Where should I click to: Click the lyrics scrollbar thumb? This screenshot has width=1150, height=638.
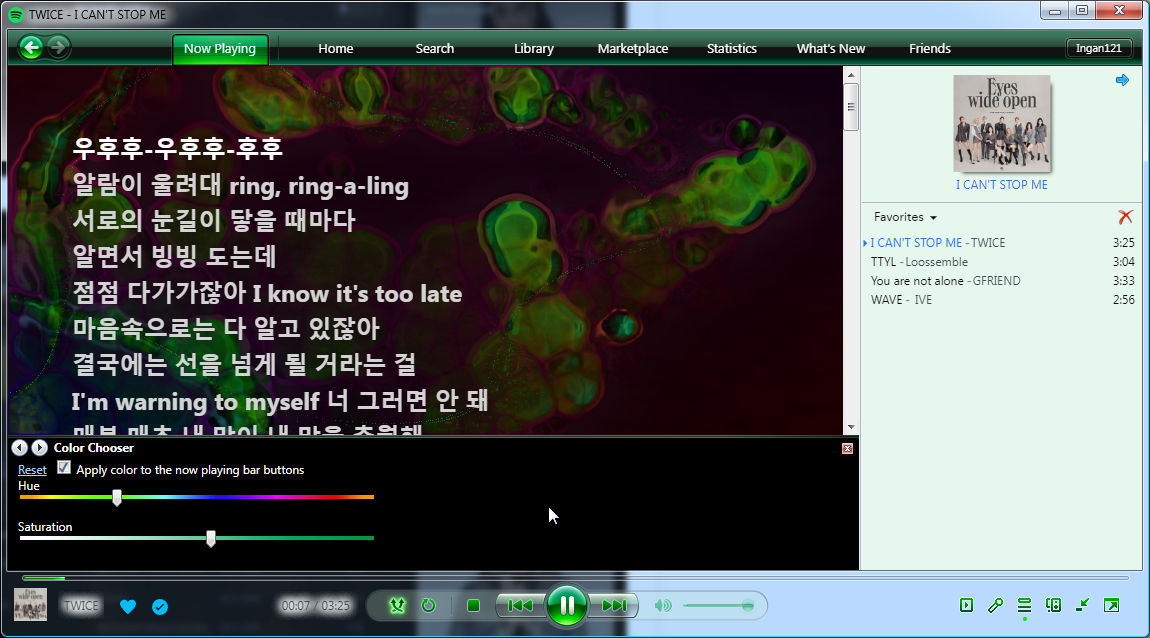[x=851, y=107]
